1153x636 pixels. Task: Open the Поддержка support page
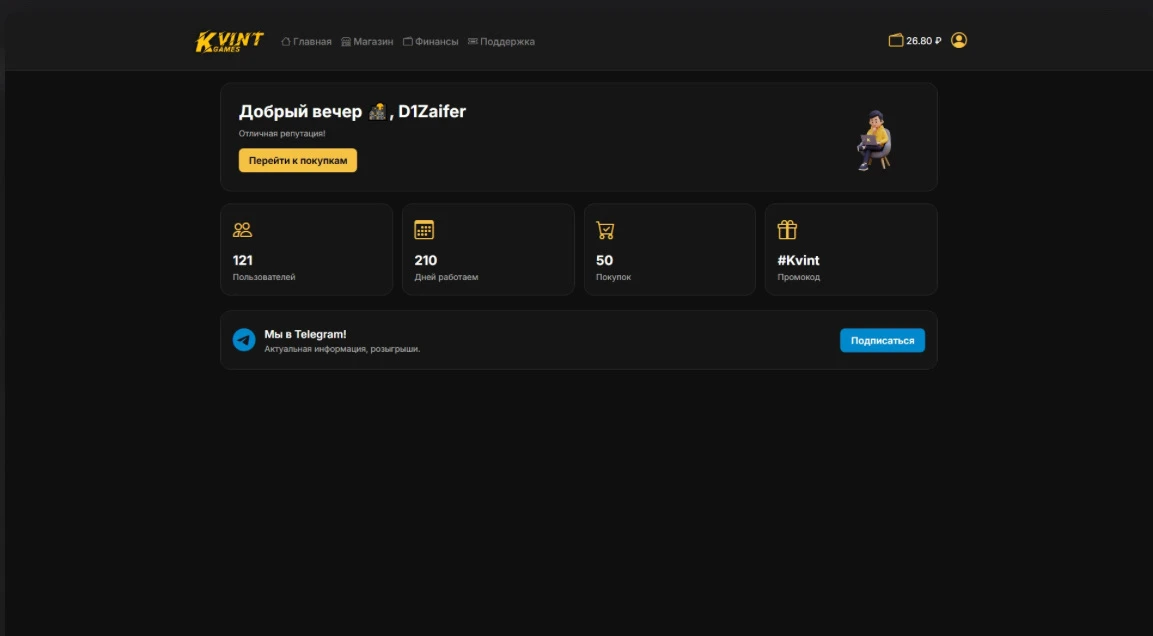pos(501,42)
